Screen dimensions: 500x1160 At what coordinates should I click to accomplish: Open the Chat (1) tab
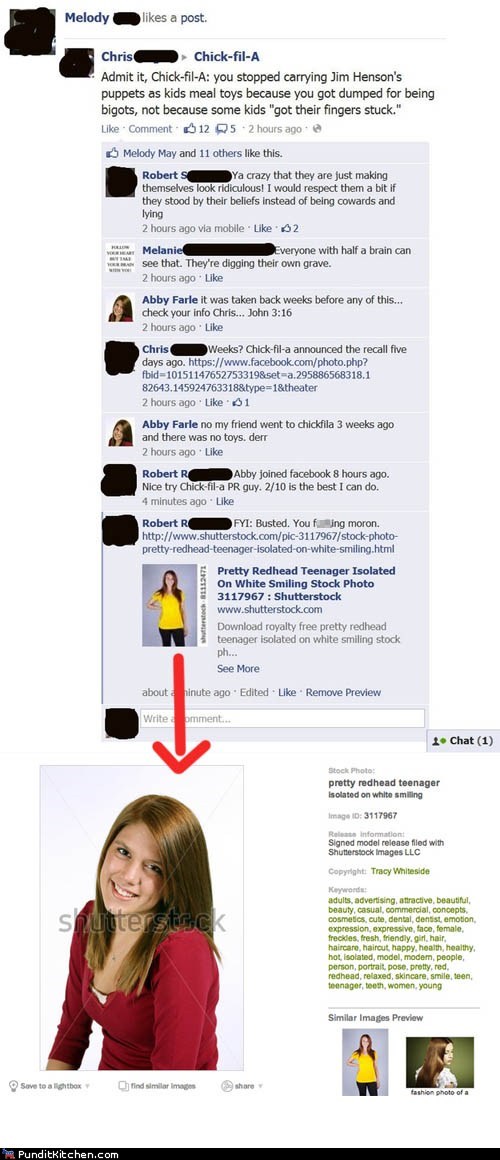click(463, 741)
